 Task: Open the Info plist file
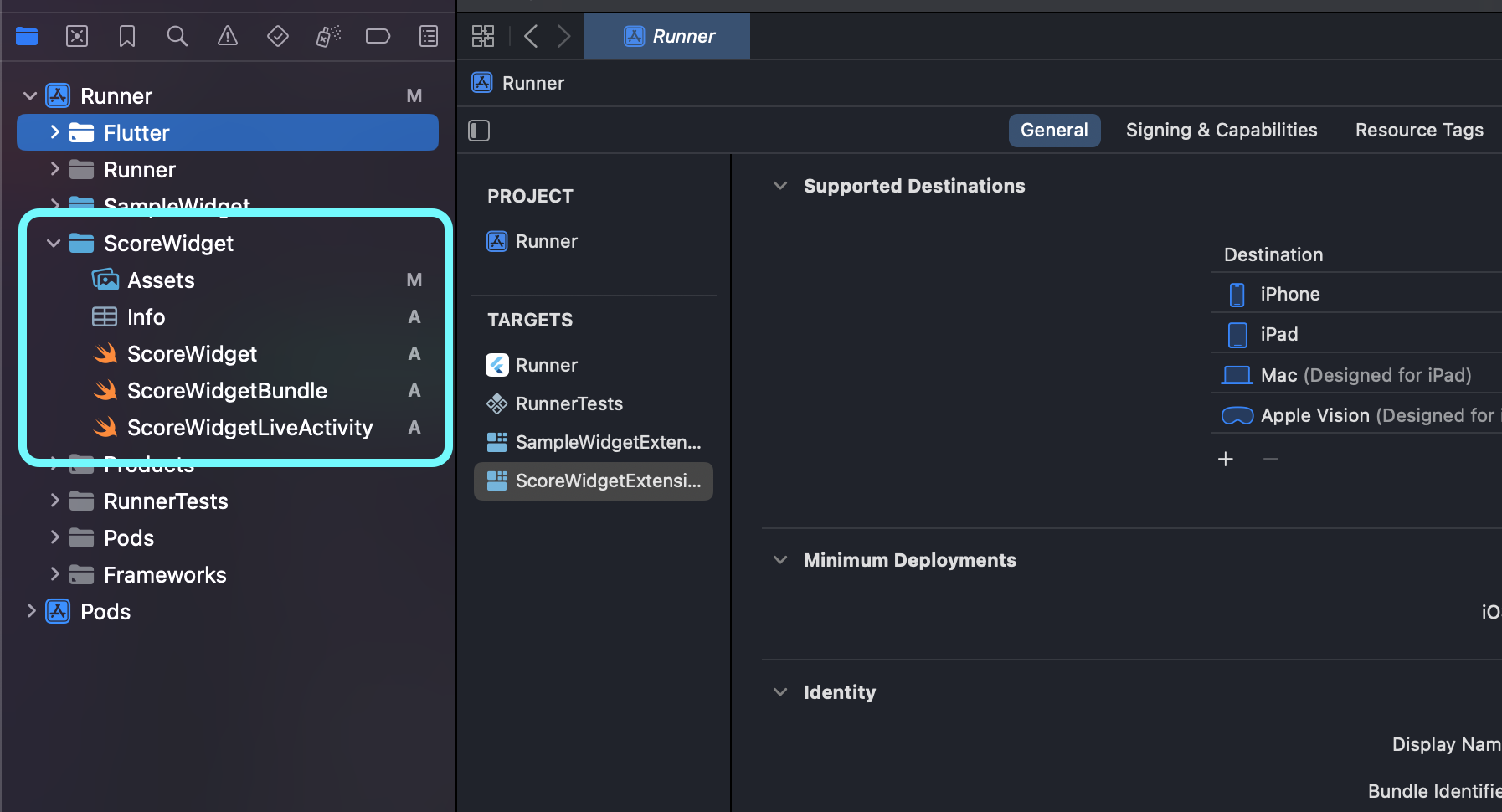click(228, 316)
